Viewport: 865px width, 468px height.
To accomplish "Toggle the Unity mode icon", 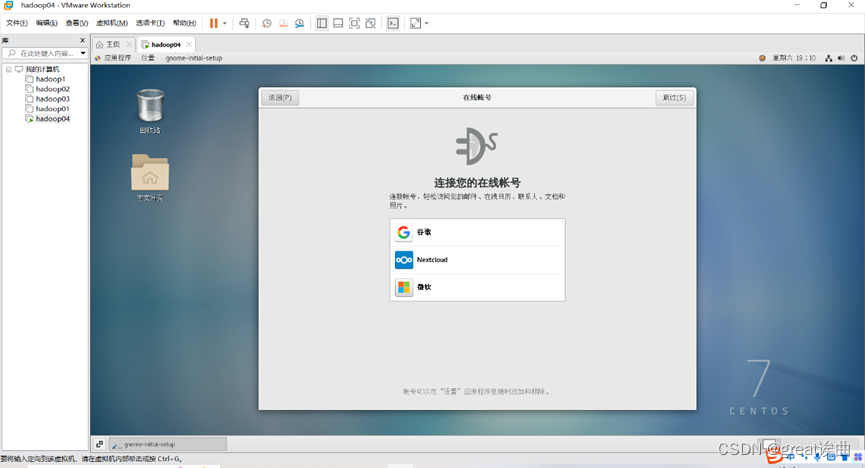I will pos(371,23).
